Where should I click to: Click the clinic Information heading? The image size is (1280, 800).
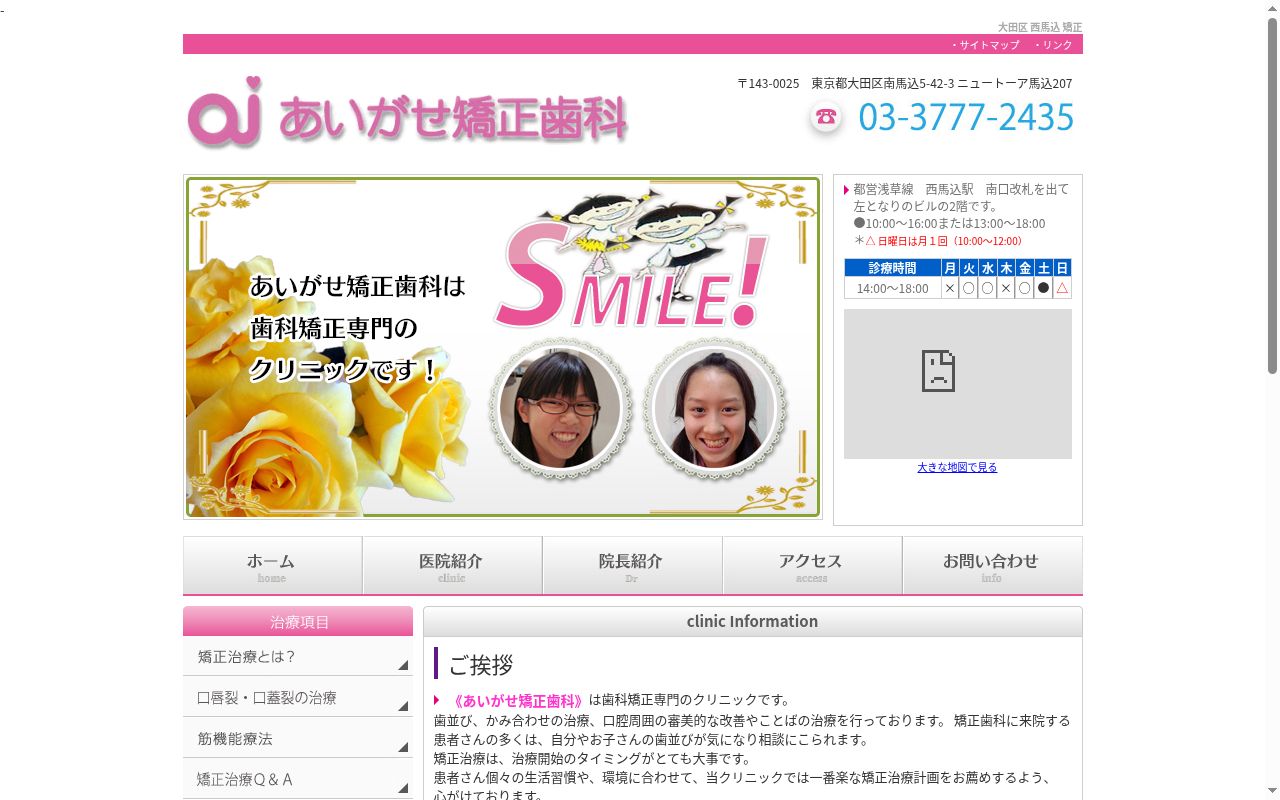(x=752, y=621)
